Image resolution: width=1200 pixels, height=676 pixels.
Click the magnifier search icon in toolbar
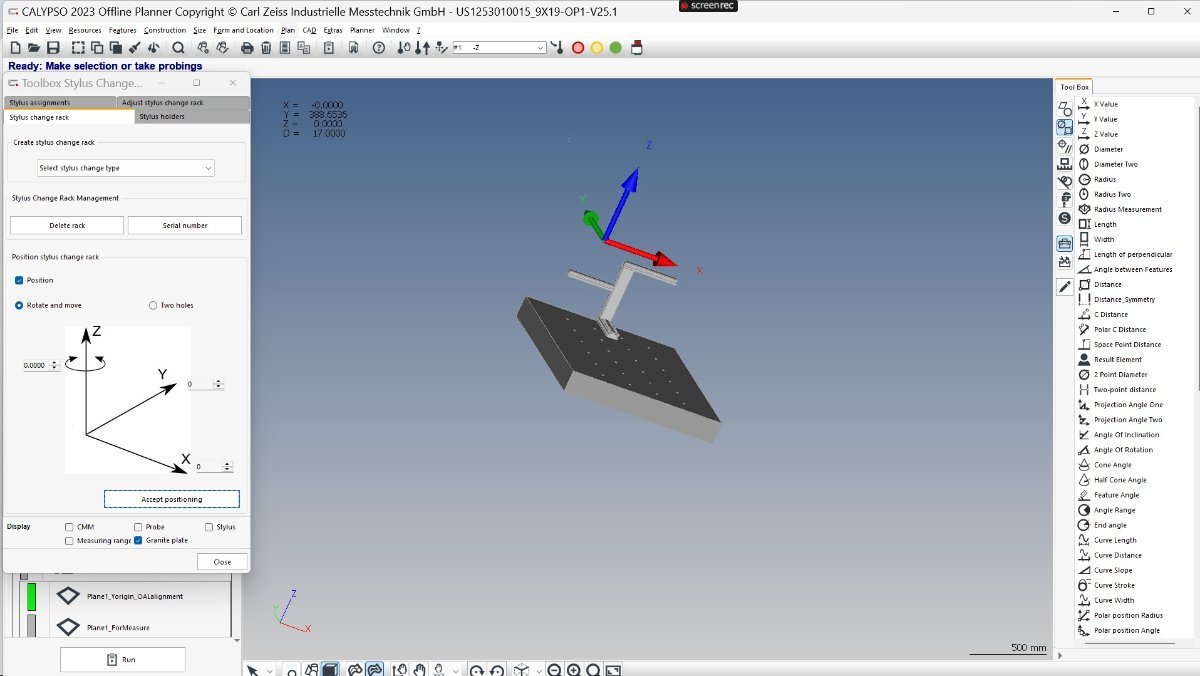click(x=178, y=47)
